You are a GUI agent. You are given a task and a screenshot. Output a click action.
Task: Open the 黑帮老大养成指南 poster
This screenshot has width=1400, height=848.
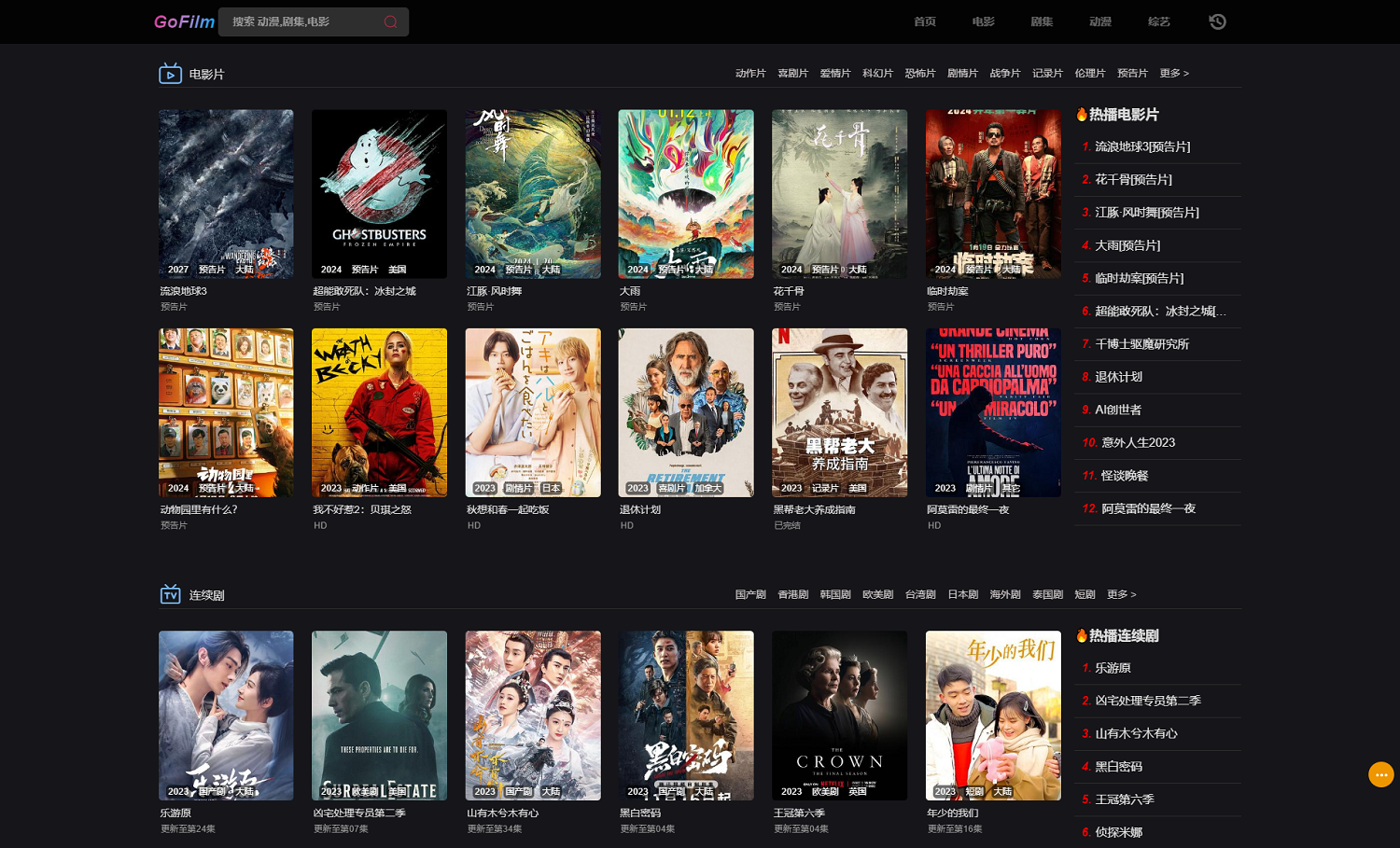click(840, 412)
